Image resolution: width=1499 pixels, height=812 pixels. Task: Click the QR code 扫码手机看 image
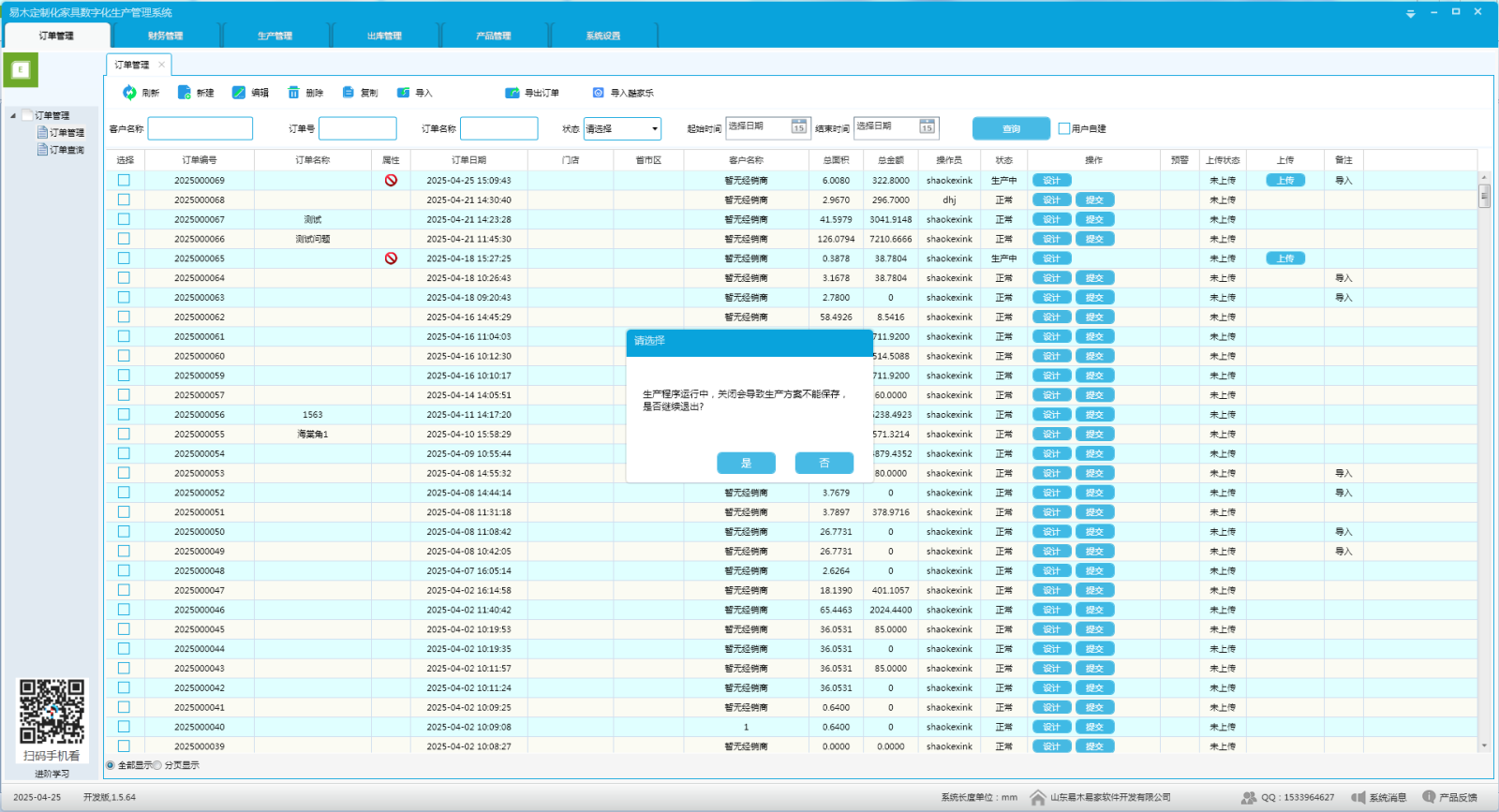pyautogui.click(x=52, y=712)
